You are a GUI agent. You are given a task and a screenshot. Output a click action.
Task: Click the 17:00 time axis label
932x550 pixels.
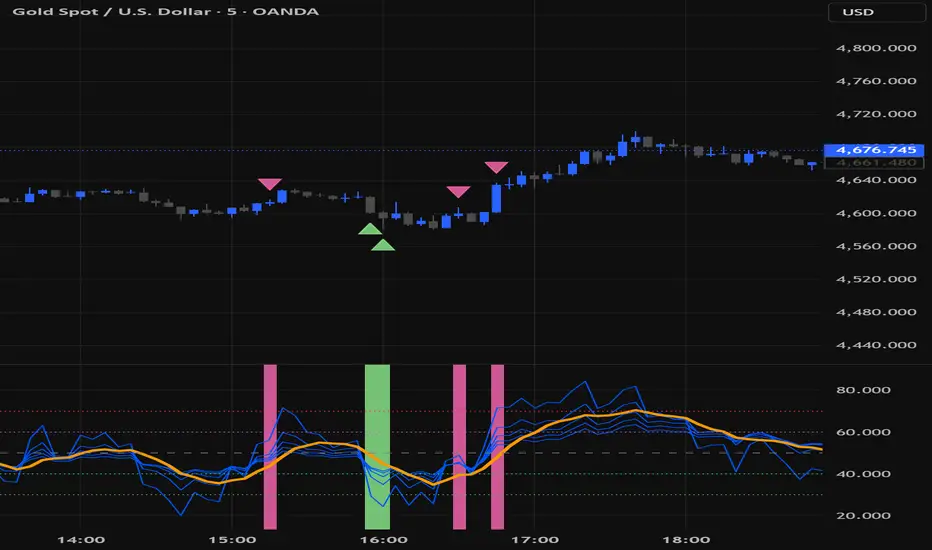coord(535,540)
